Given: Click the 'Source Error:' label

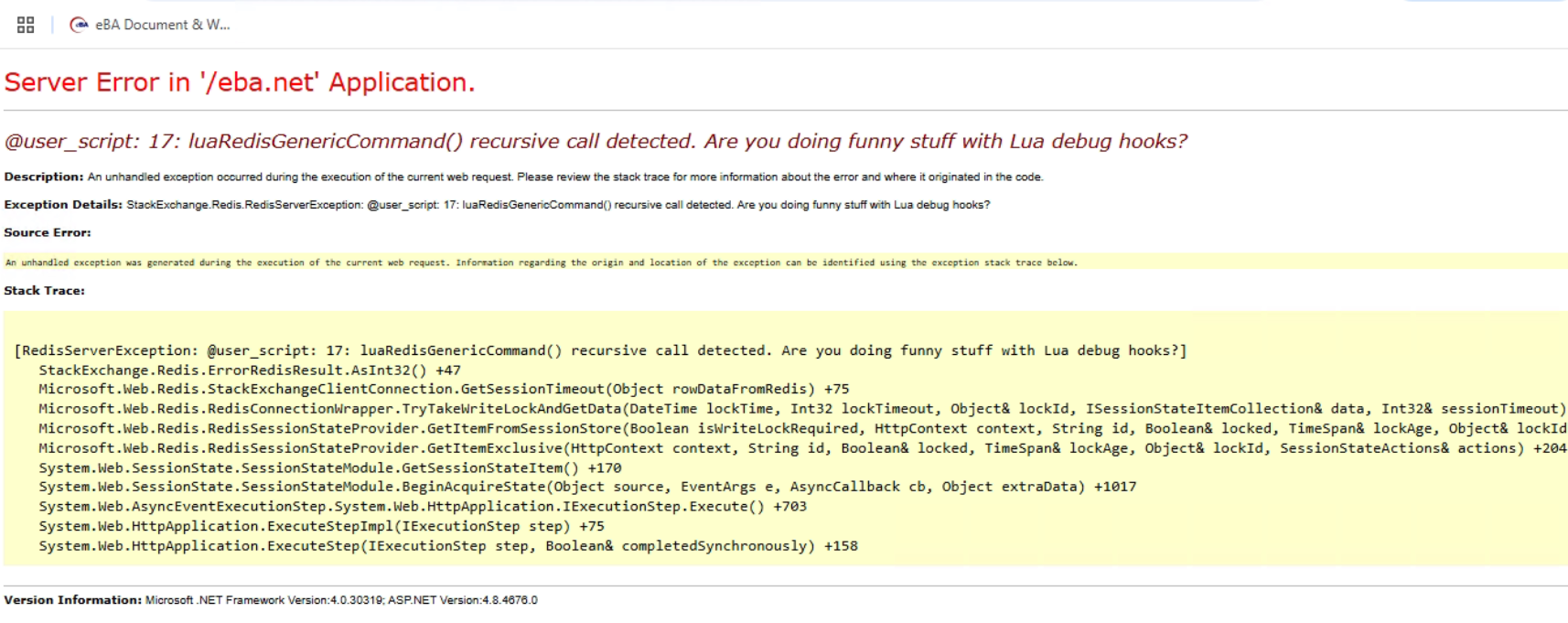Looking at the screenshot, I should pos(48,232).
